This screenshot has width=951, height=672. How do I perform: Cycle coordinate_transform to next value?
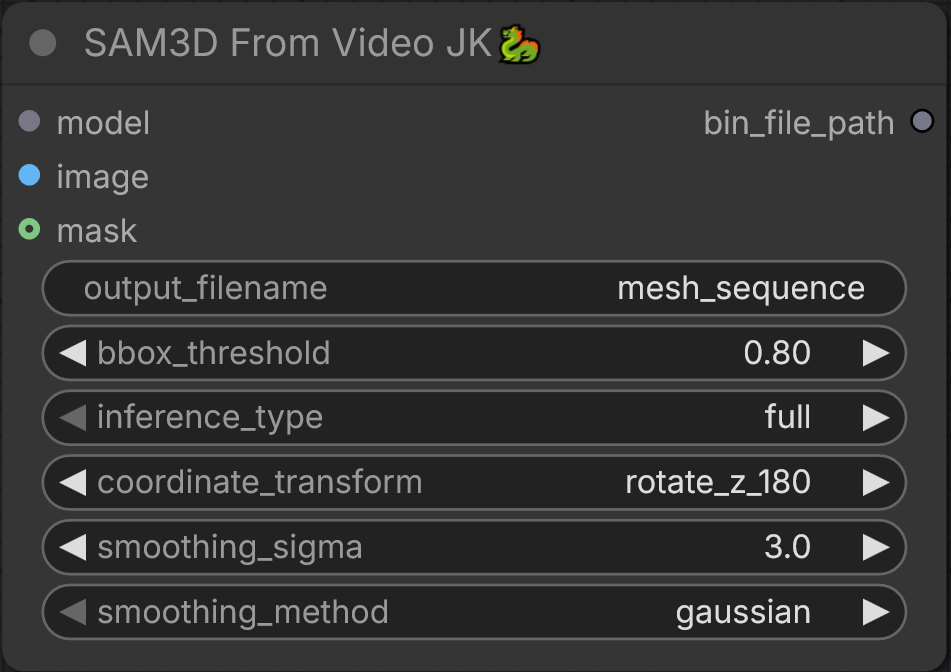[x=876, y=482]
